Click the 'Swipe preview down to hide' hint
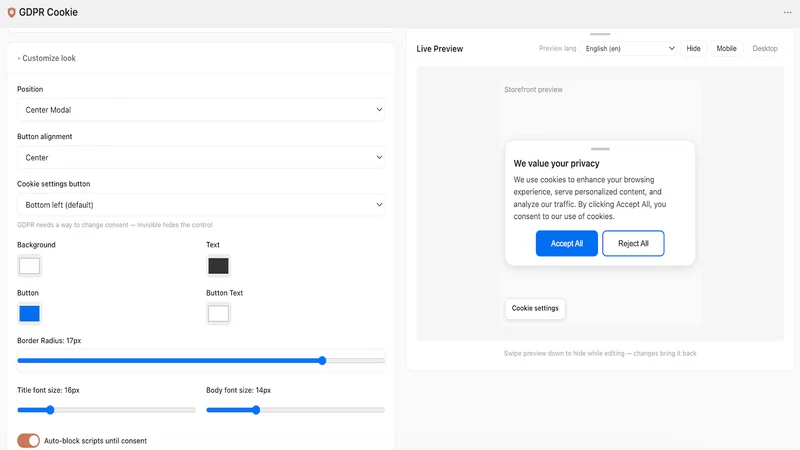Viewport: 800px width, 450px height. [600, 354]
